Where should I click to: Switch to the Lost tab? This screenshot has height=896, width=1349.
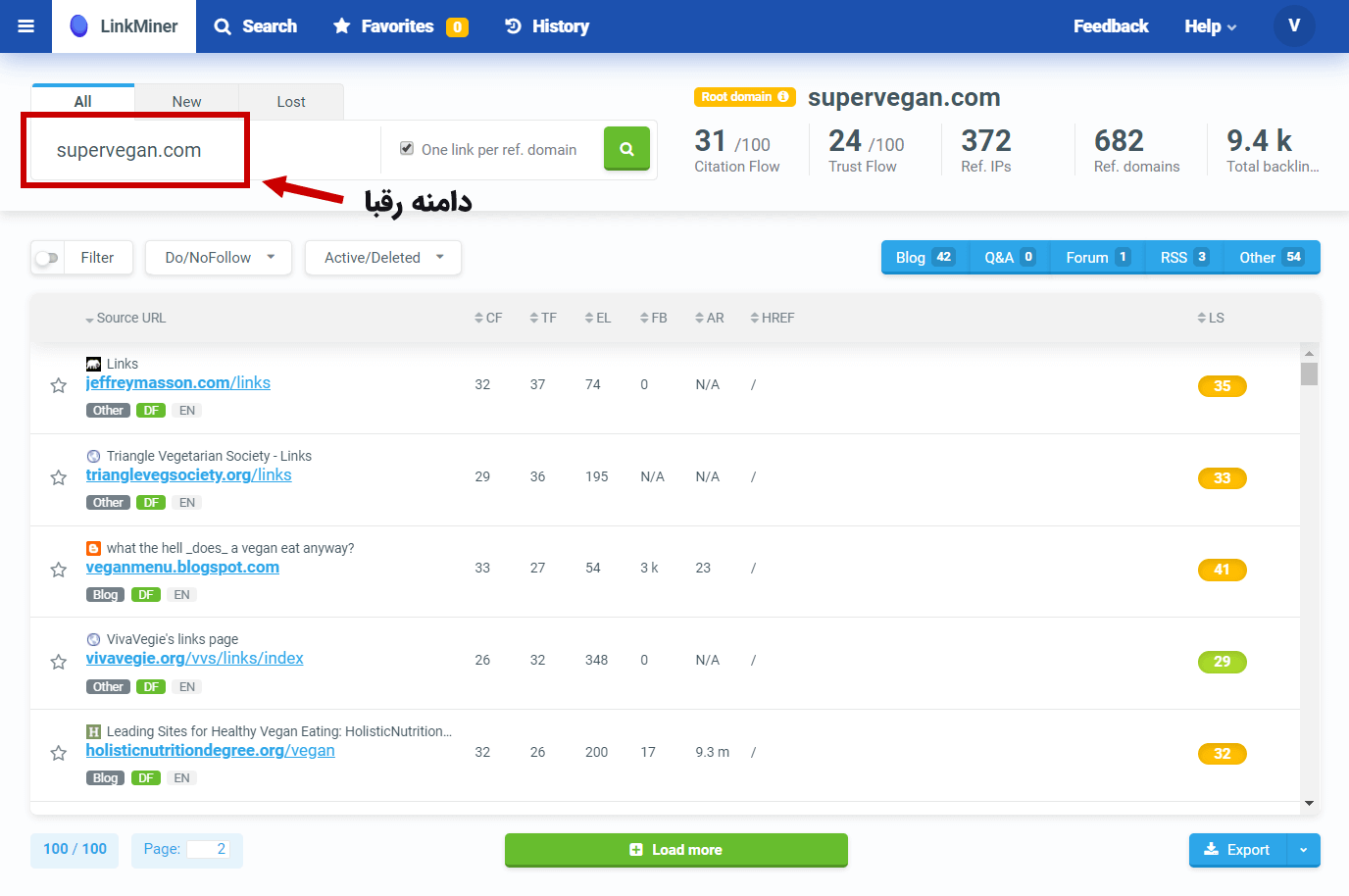pos(290,101)
